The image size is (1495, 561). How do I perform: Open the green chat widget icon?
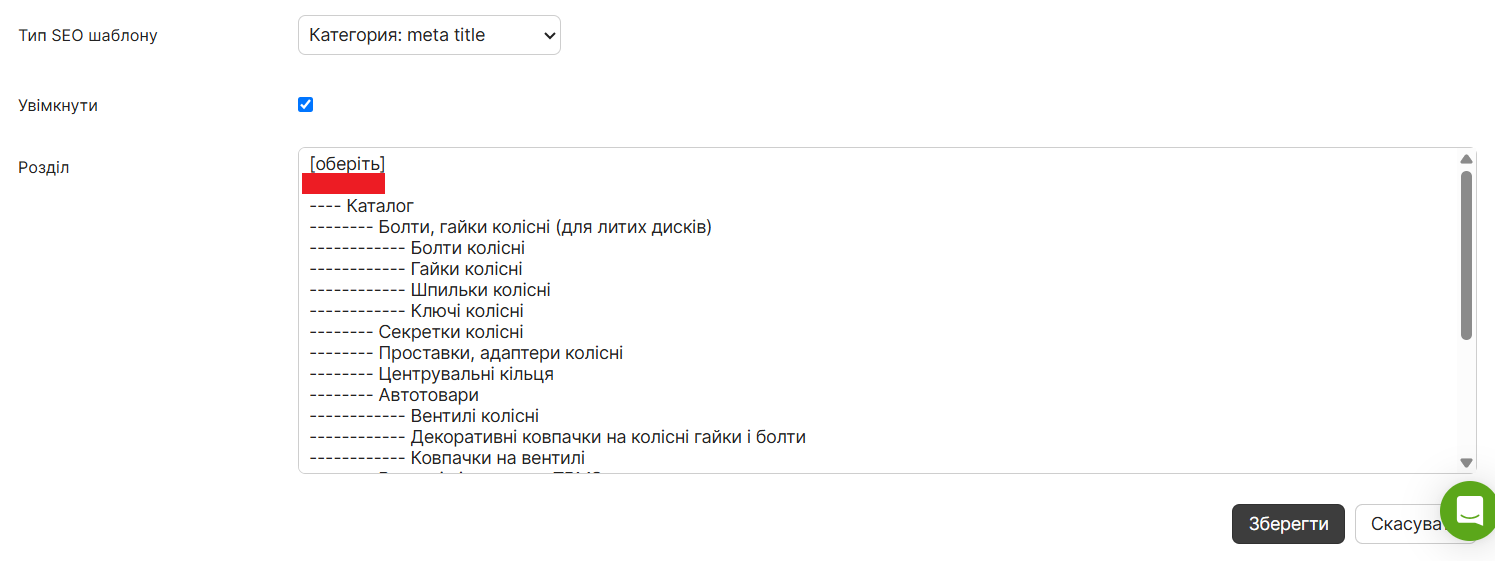tap(1469, 510)
